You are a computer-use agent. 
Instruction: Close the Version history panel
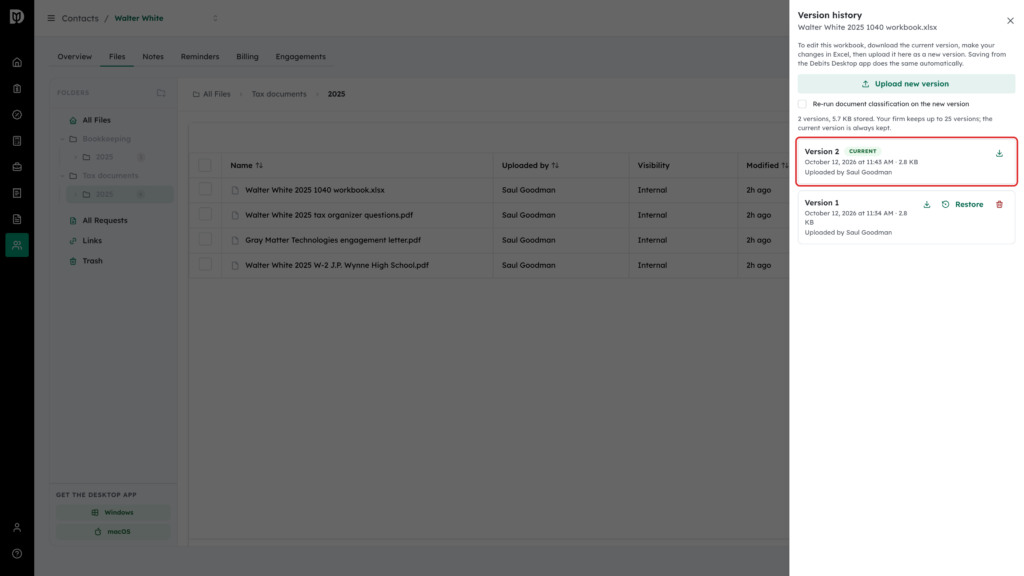1010,21
